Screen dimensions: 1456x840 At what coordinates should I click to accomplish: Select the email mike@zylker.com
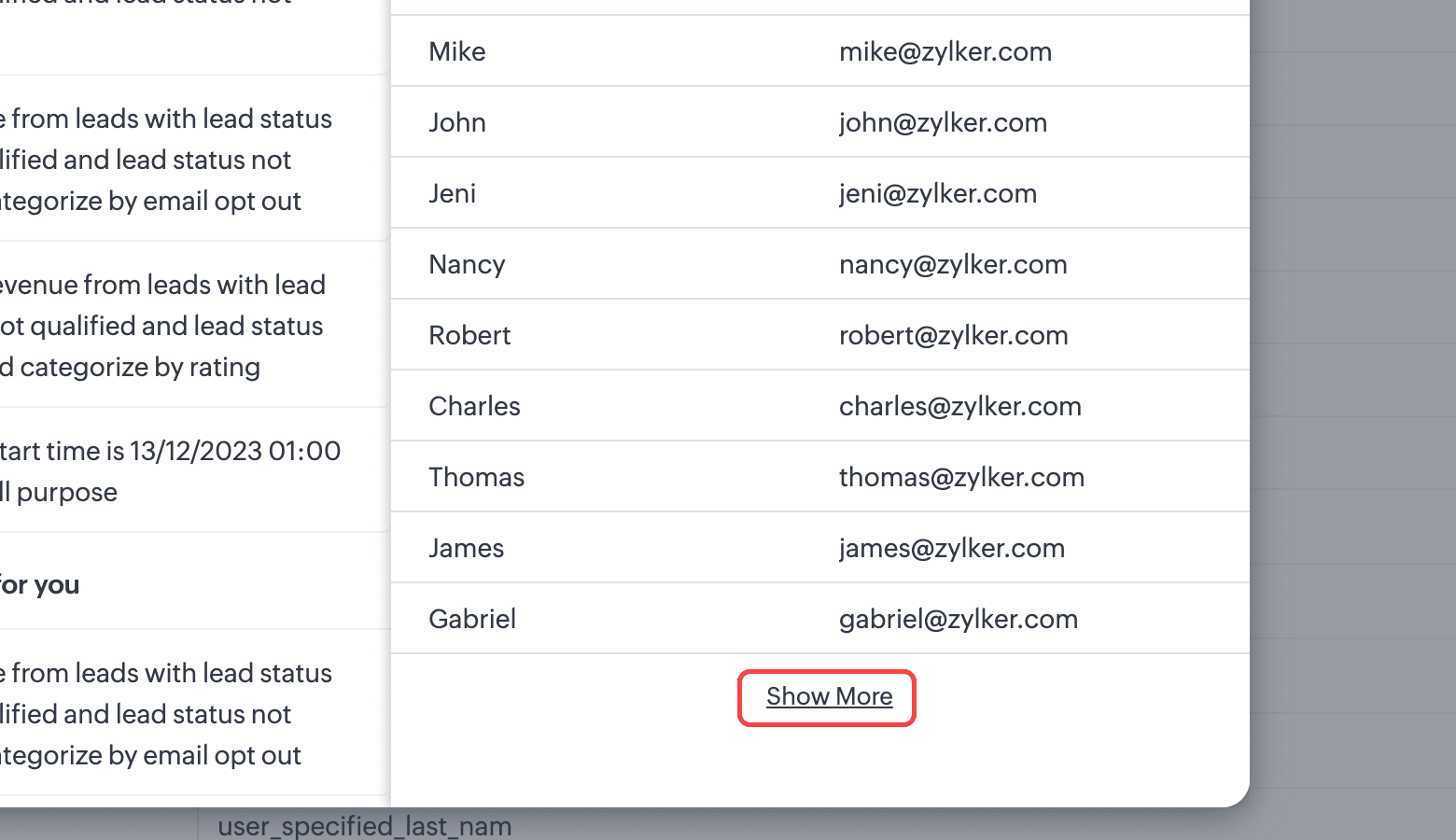945,51
